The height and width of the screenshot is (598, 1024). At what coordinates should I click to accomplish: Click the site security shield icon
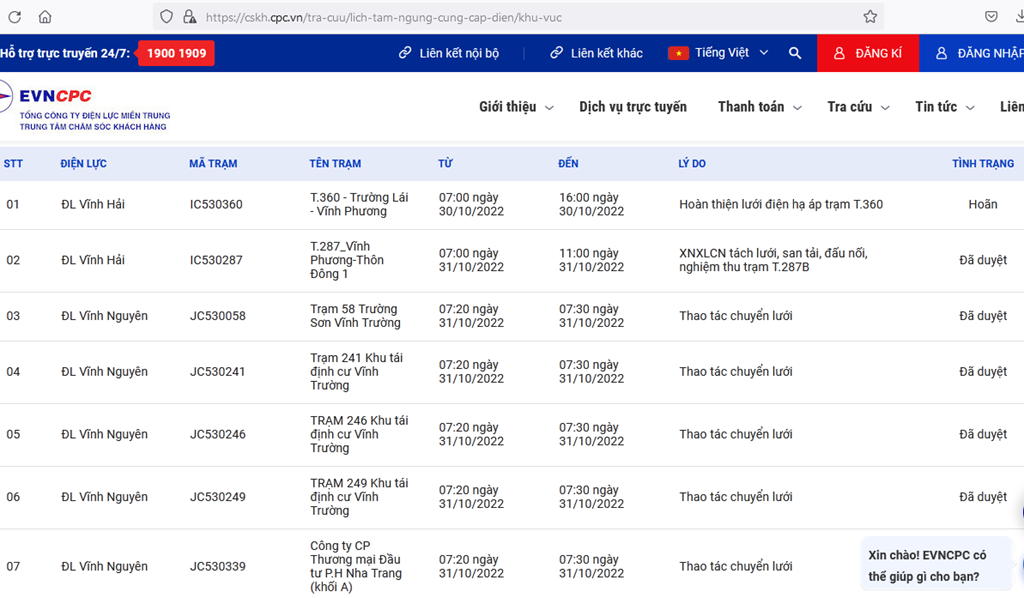166,17
